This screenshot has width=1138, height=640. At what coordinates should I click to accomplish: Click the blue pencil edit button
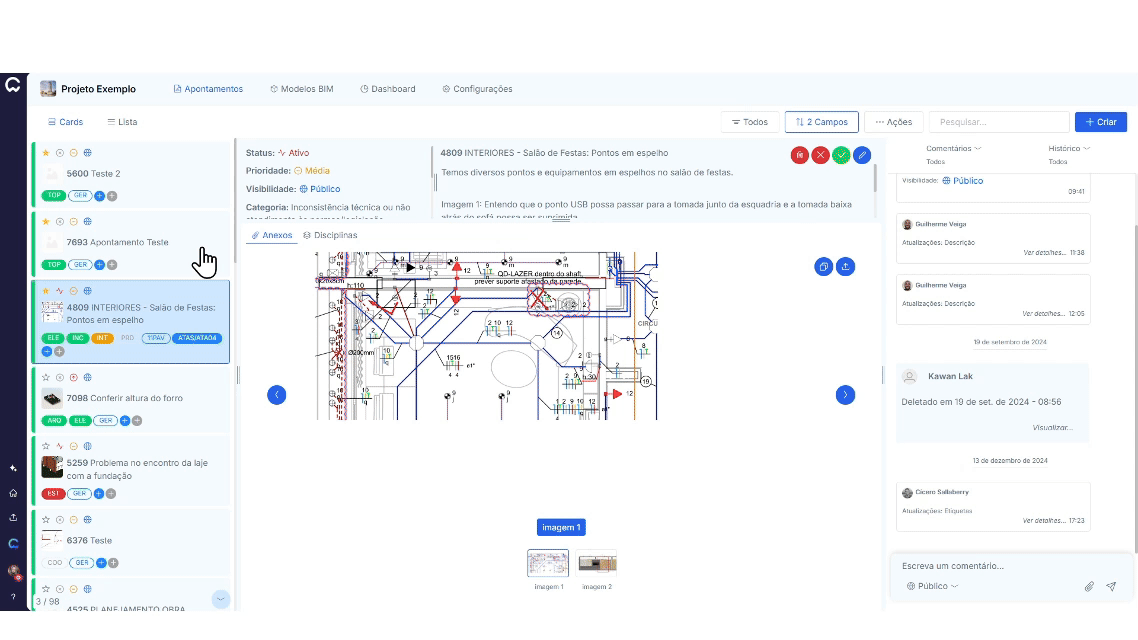[x=862, y=155]
